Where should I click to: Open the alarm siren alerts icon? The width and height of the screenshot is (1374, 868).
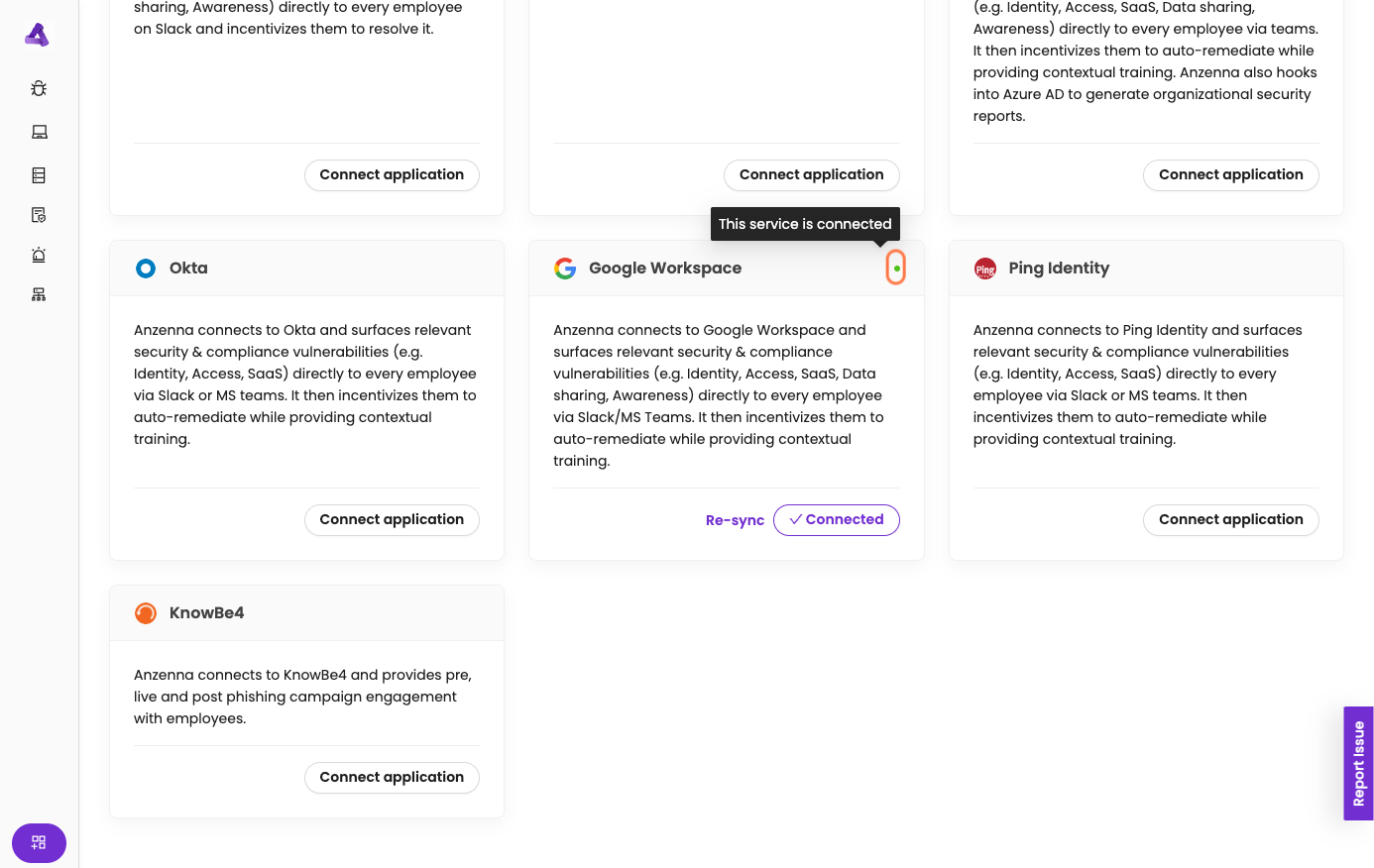39,255
